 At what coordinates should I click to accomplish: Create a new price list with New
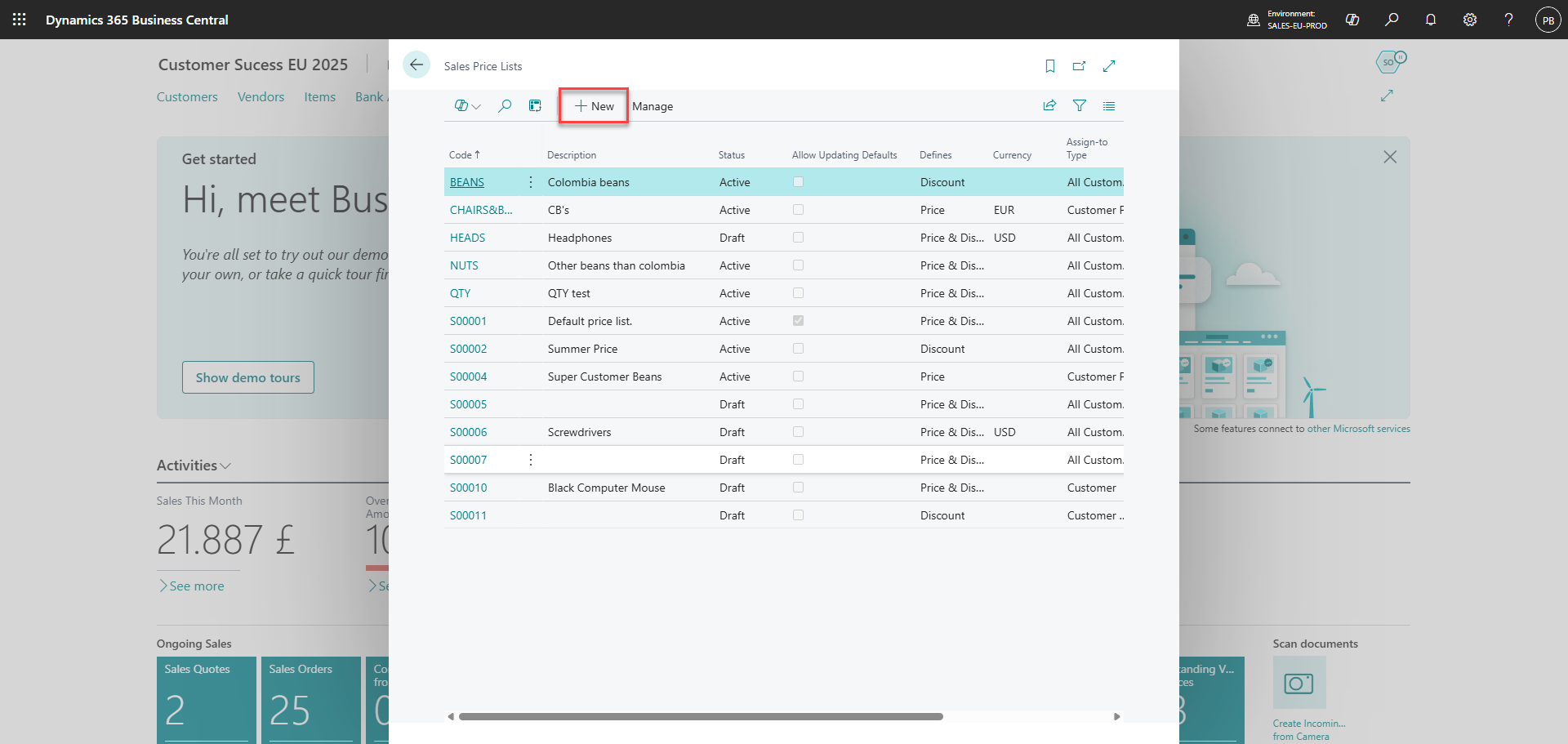pos(594,106)
